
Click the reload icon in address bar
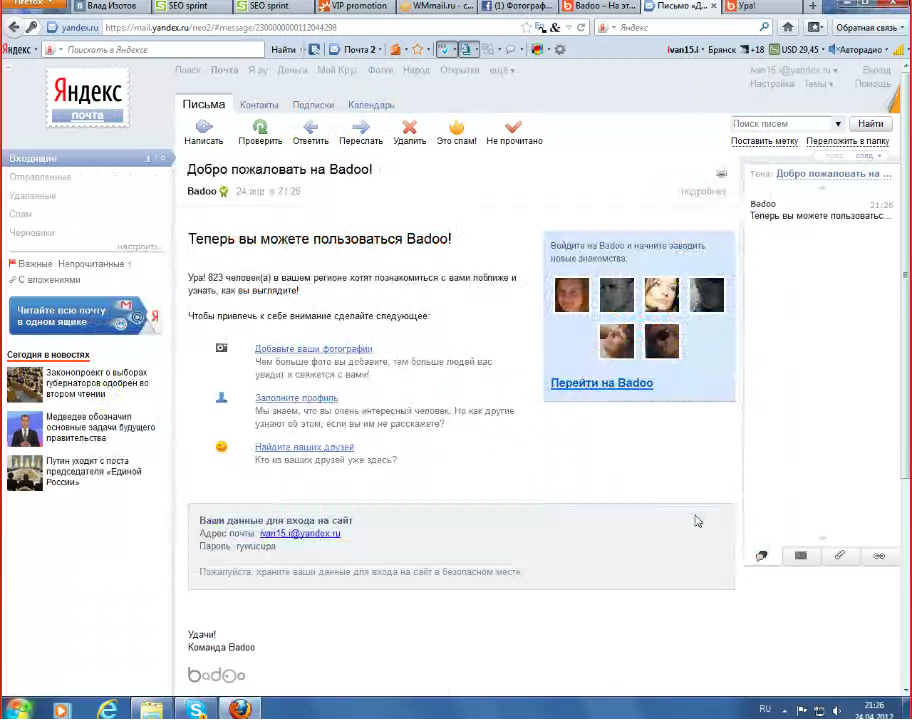[580, 27]
